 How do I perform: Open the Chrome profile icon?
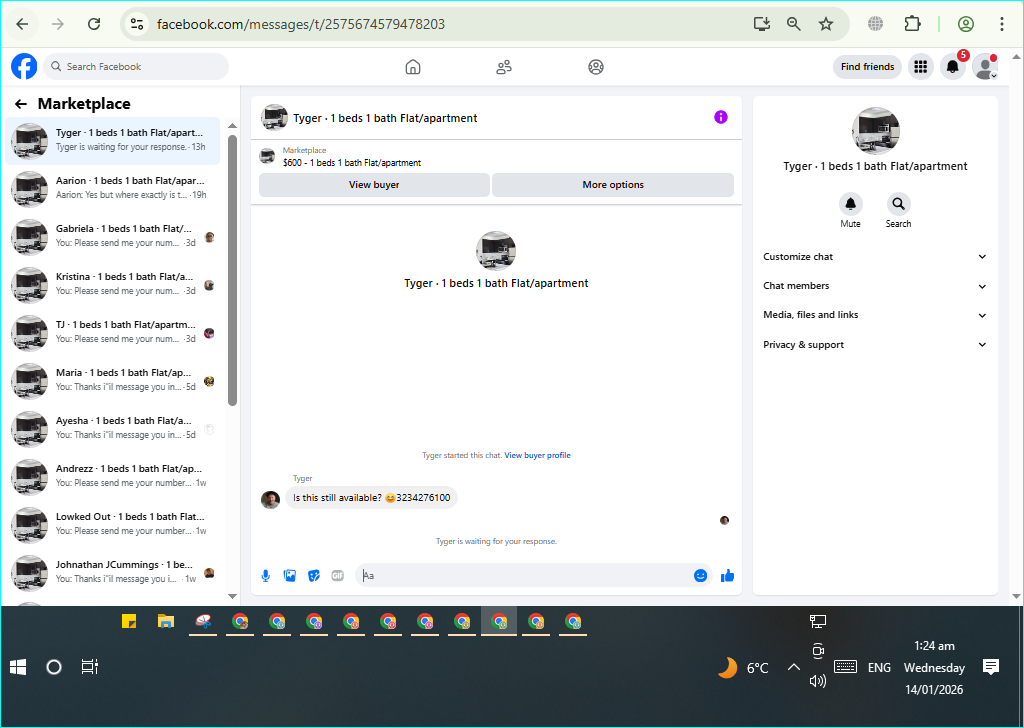966,24
